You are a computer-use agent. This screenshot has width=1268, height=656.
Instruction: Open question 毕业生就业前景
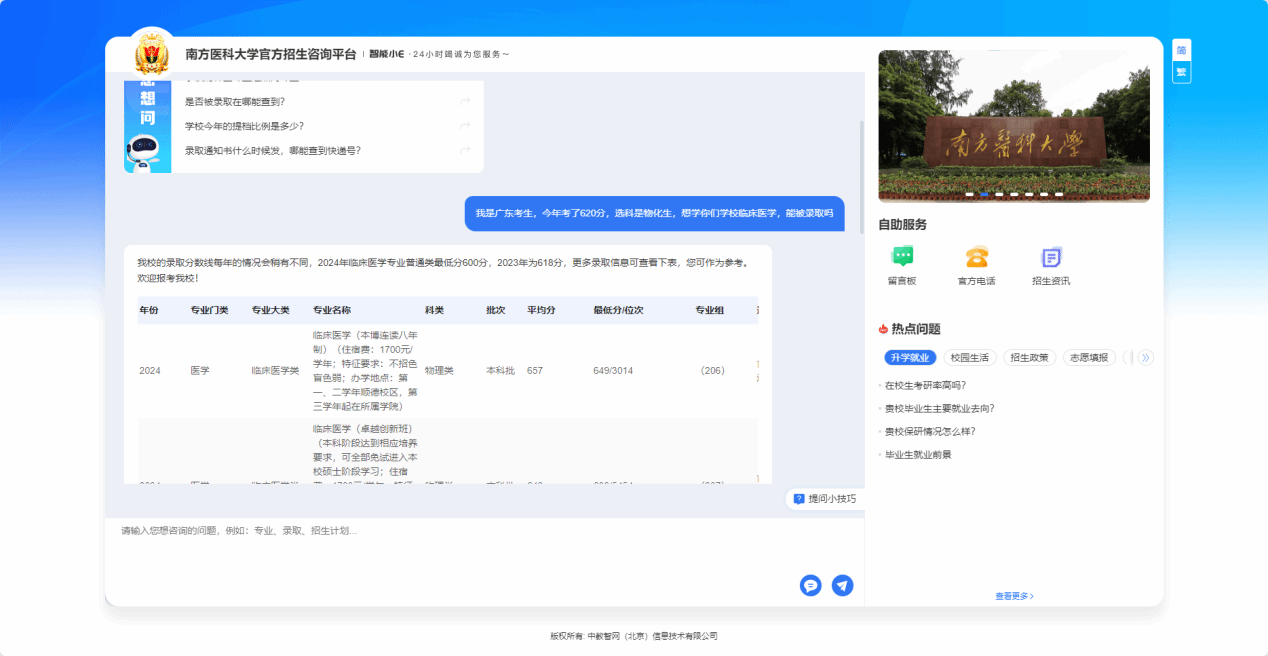[917, 454]
